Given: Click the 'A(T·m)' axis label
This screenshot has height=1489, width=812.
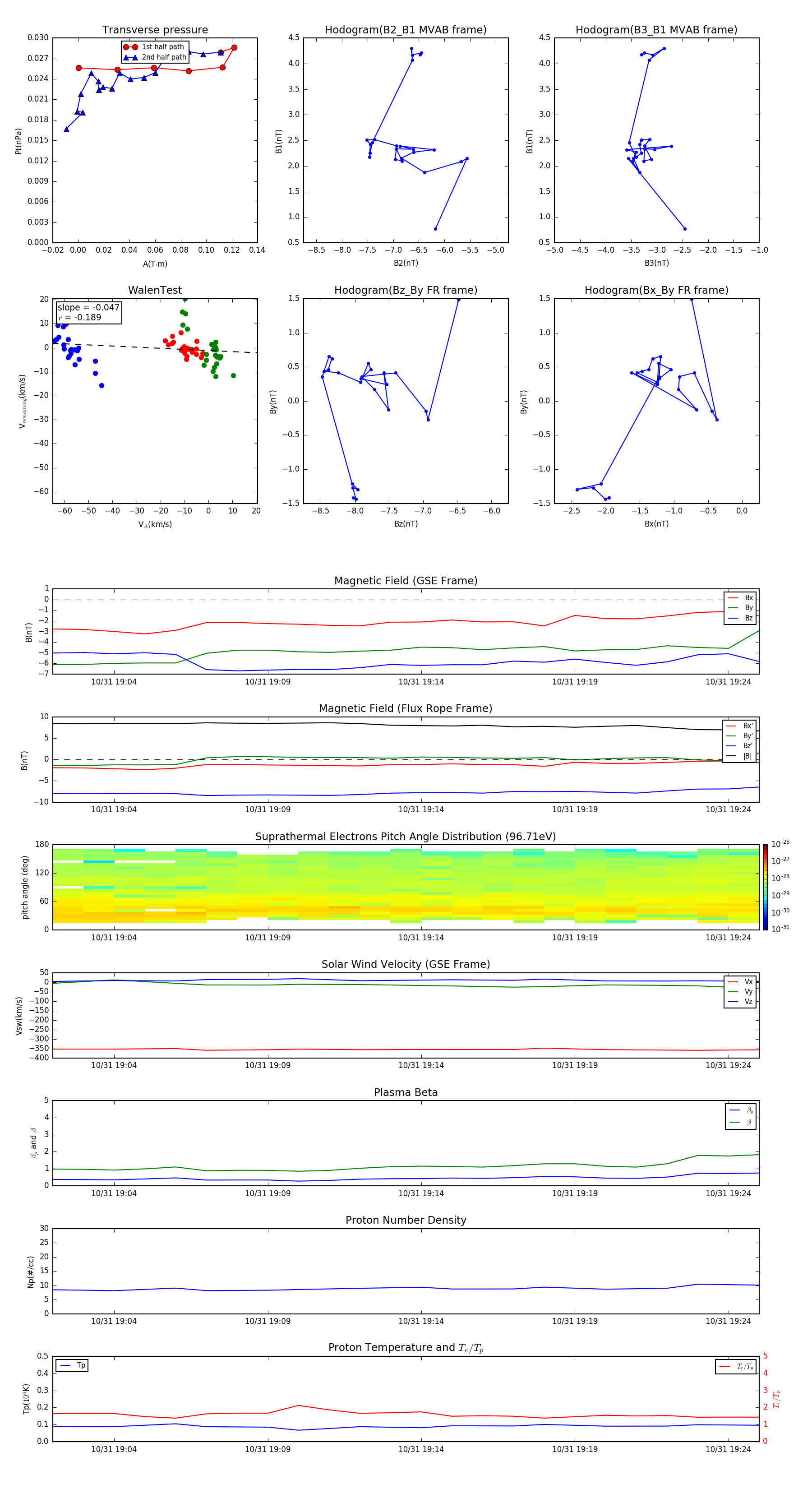Looking at the screenshot, I should 155,264.
